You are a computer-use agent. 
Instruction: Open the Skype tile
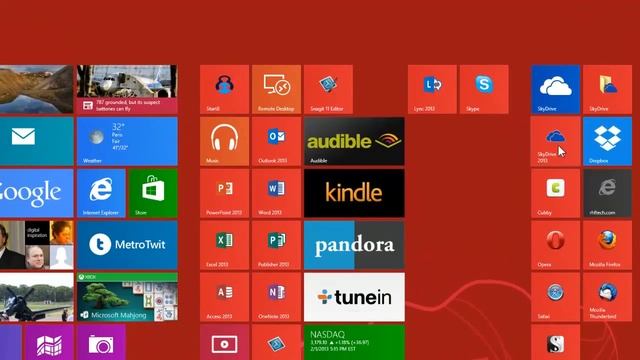click(x=484, y=89)
